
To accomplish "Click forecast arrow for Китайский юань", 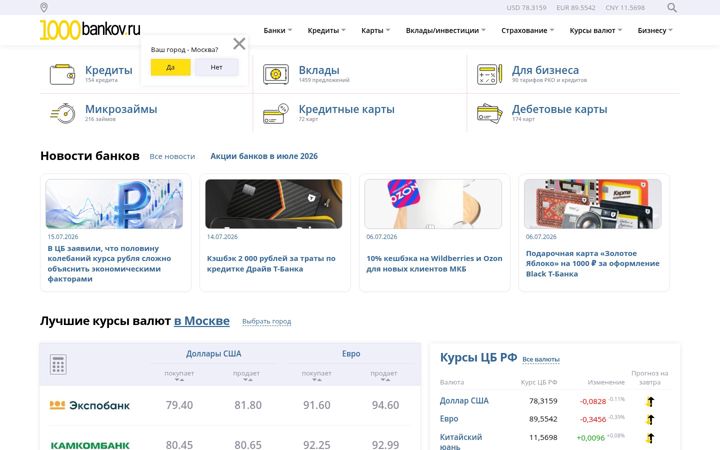I will pyautogui.click(x=650, y=438).
